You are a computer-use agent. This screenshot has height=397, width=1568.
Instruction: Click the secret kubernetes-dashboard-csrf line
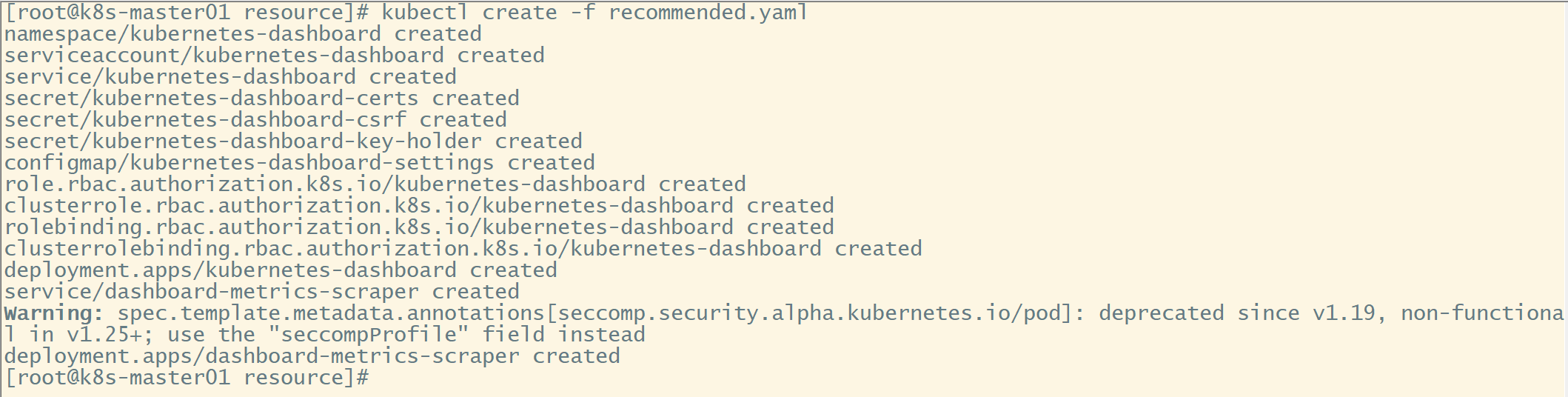255,121
